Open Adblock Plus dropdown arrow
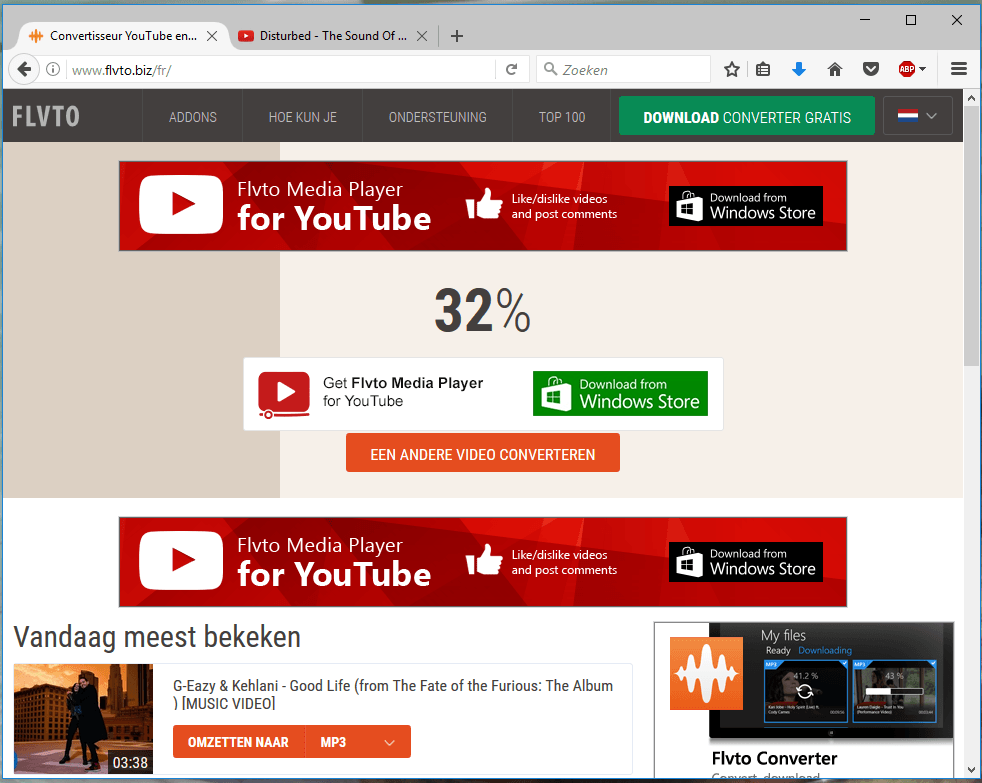 click(923, 70)
